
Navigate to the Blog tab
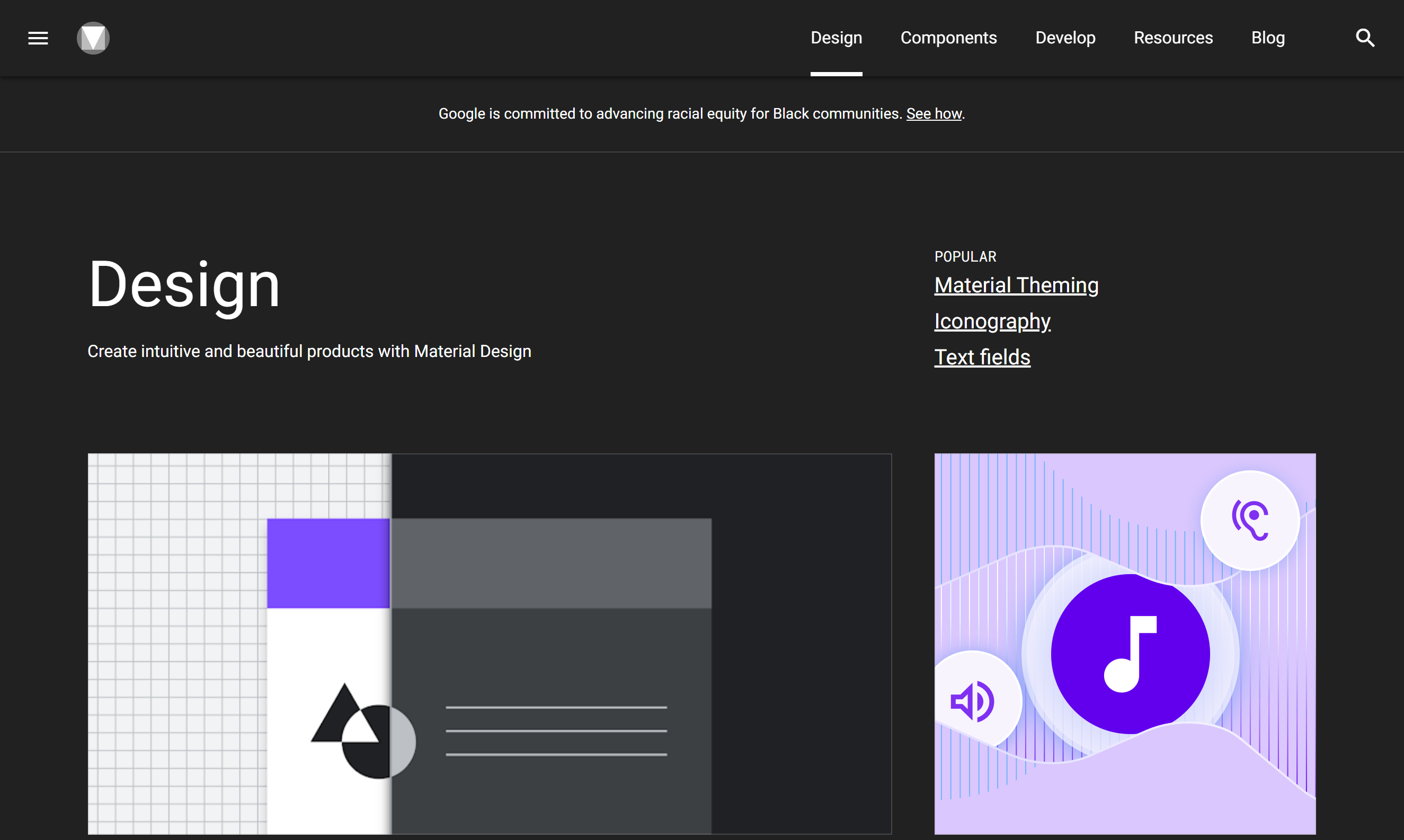click(x=1267, y=38)
